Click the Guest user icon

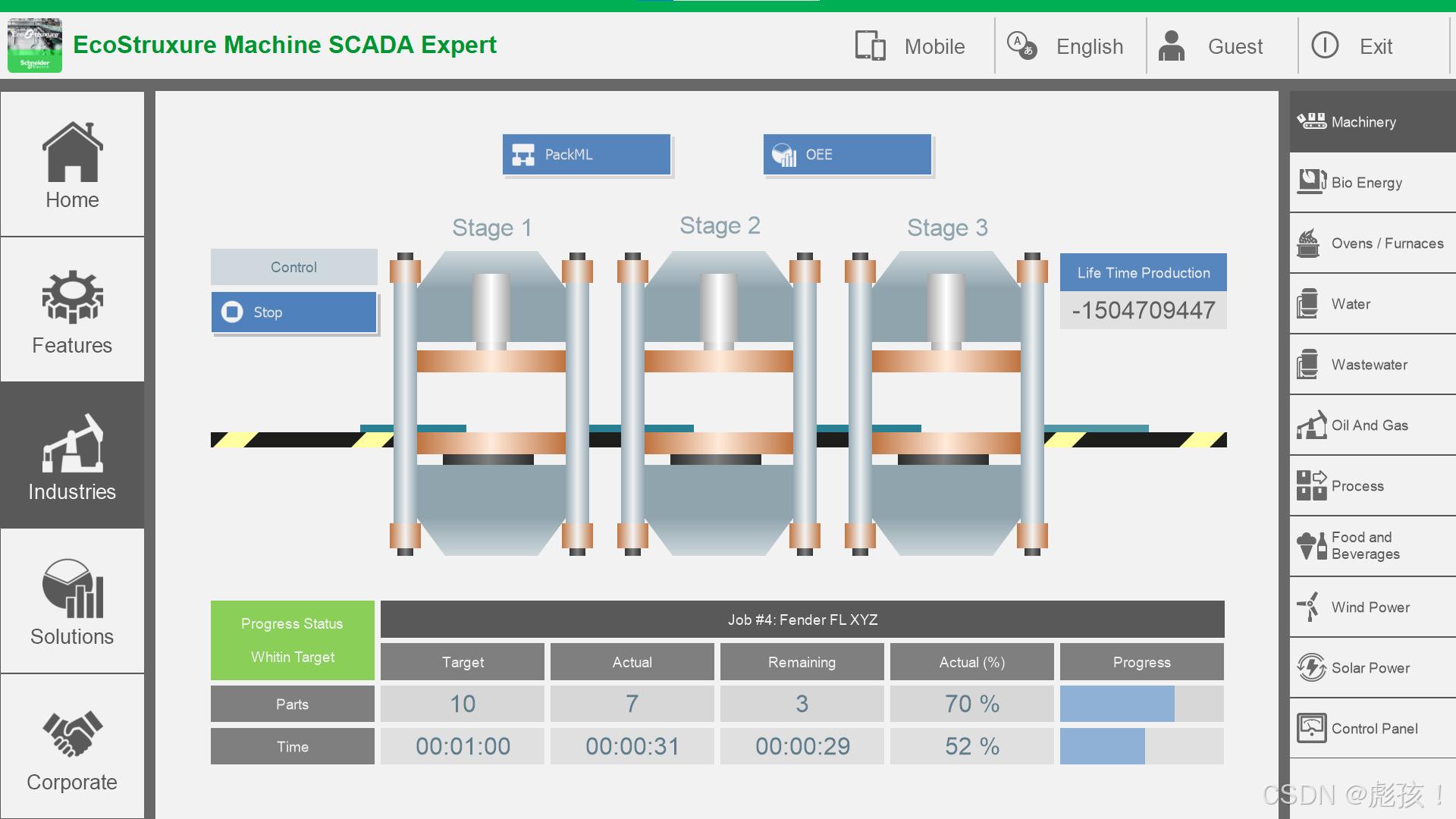1172,45
